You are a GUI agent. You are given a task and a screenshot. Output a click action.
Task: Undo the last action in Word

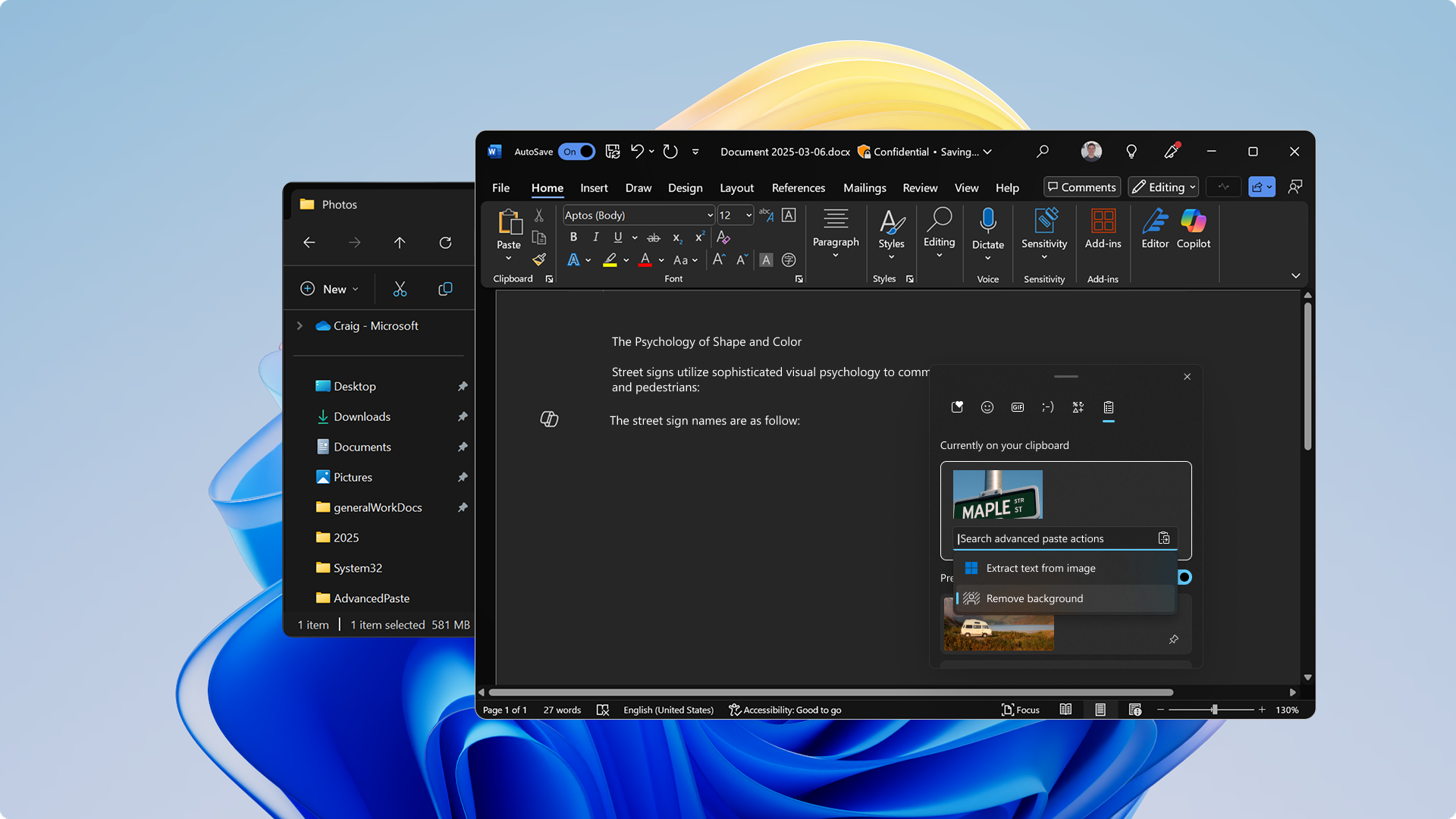637,152
